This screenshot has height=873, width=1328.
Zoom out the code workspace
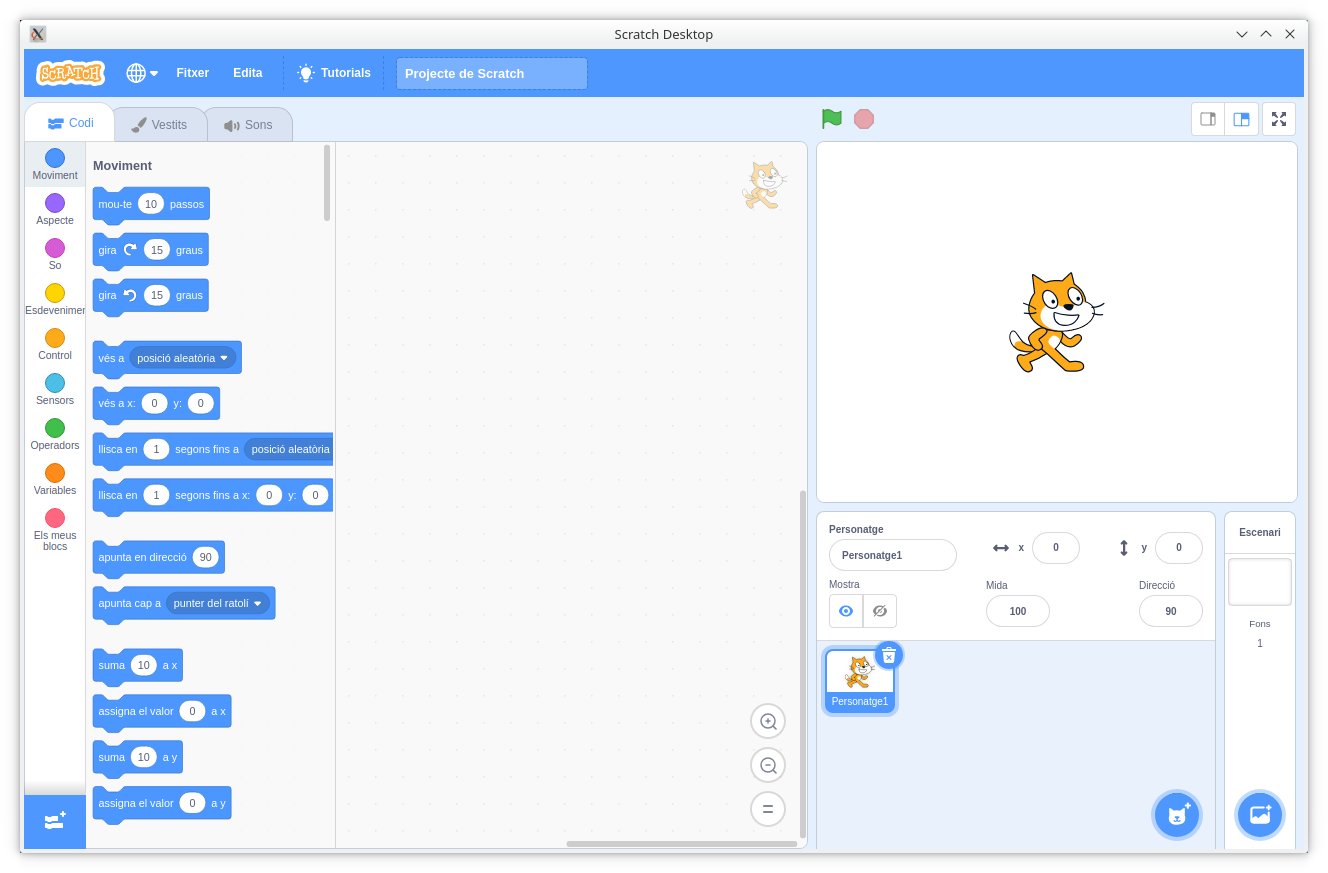pyautogui.click(x=768, y=765)
